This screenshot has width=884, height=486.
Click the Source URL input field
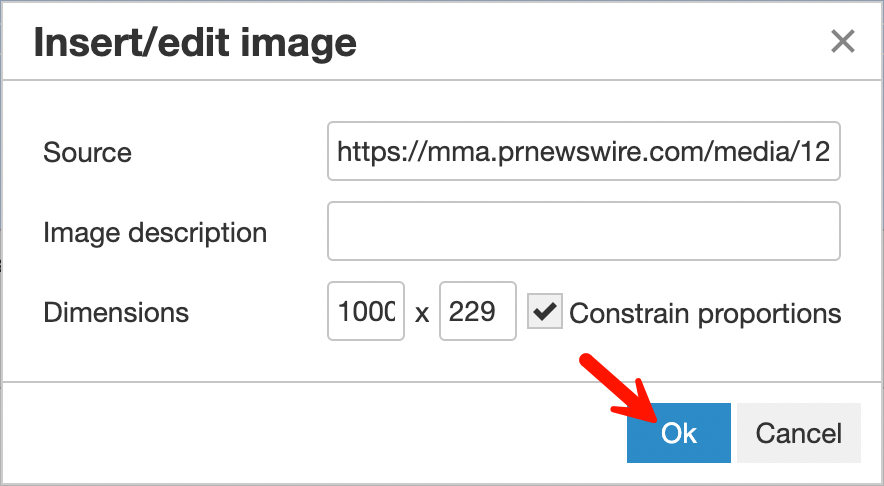[x=583, y=152]
